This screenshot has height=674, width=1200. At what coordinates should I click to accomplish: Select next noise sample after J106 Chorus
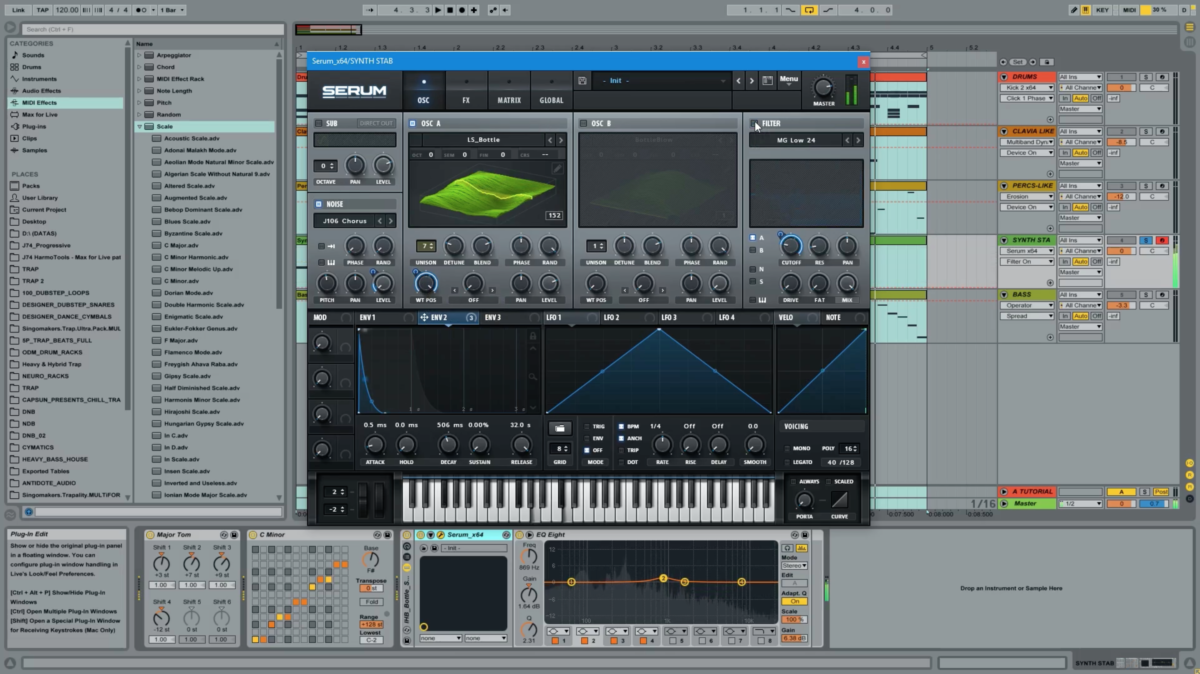pos(391,220)
